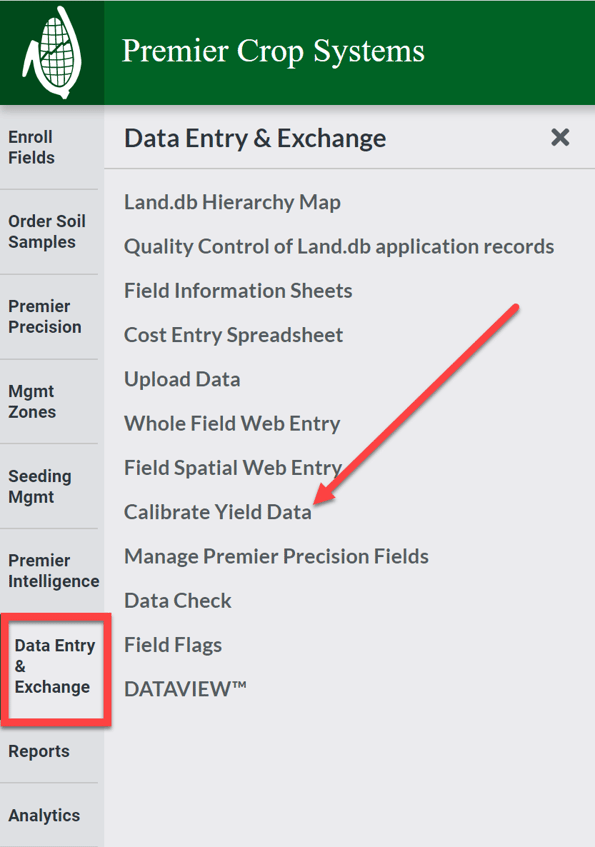Viewport: 595px width, 847px height.
Task: Click Upload Data
Action: pos(182,379)
